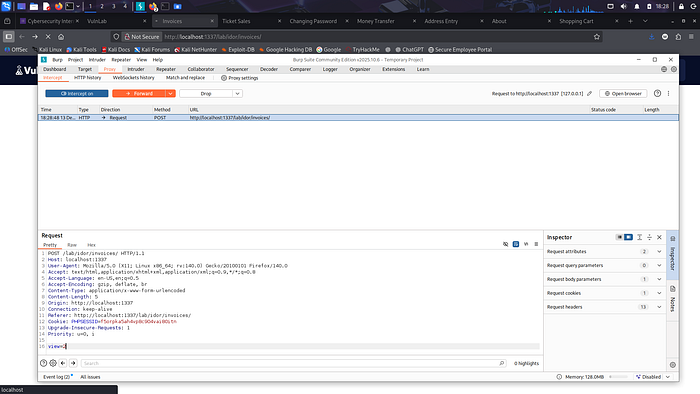
Task: Select Inspector docked-right layout toggle
Action: 628,237
